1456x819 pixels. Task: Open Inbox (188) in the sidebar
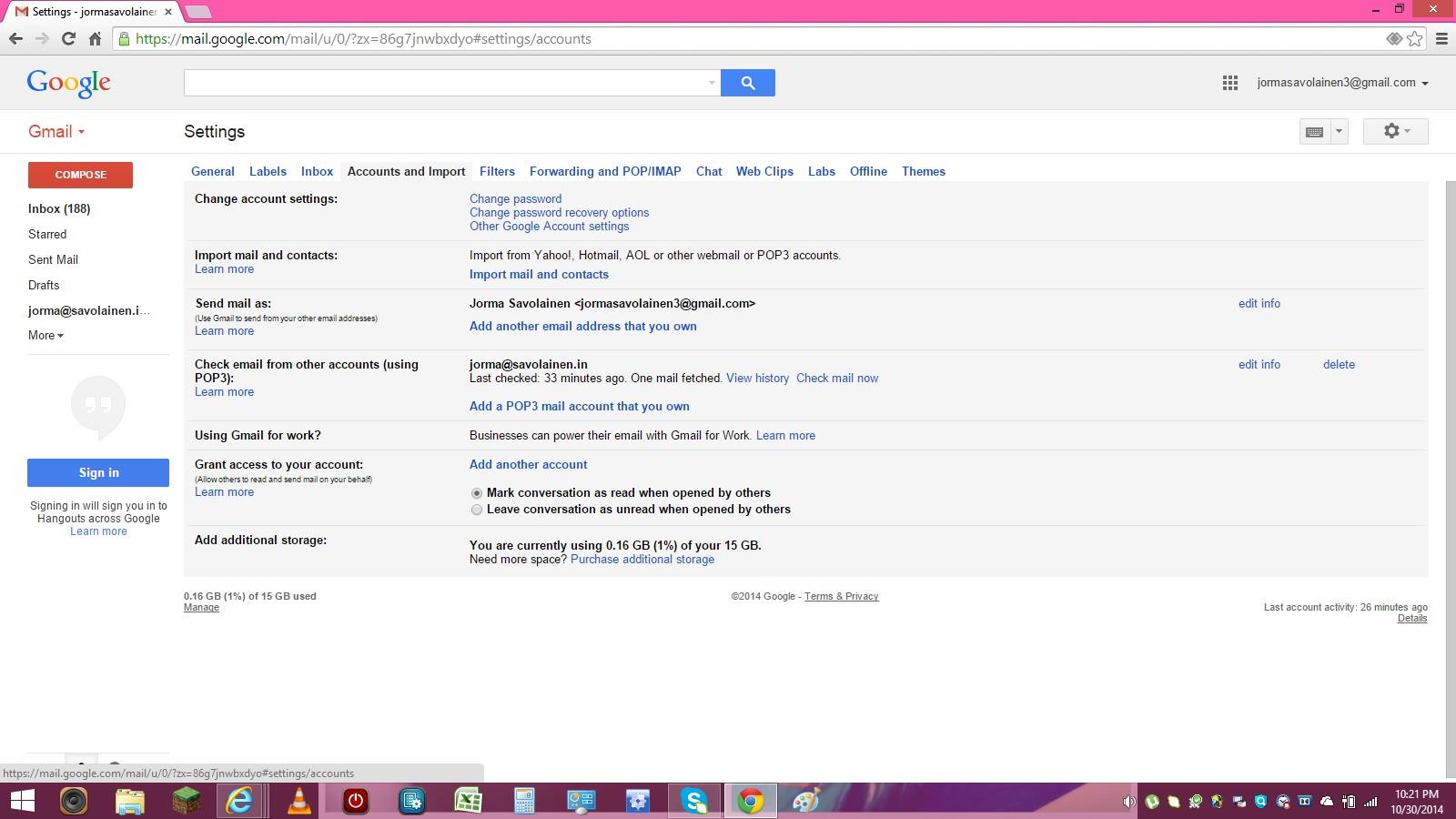click(x=59, y=208)
